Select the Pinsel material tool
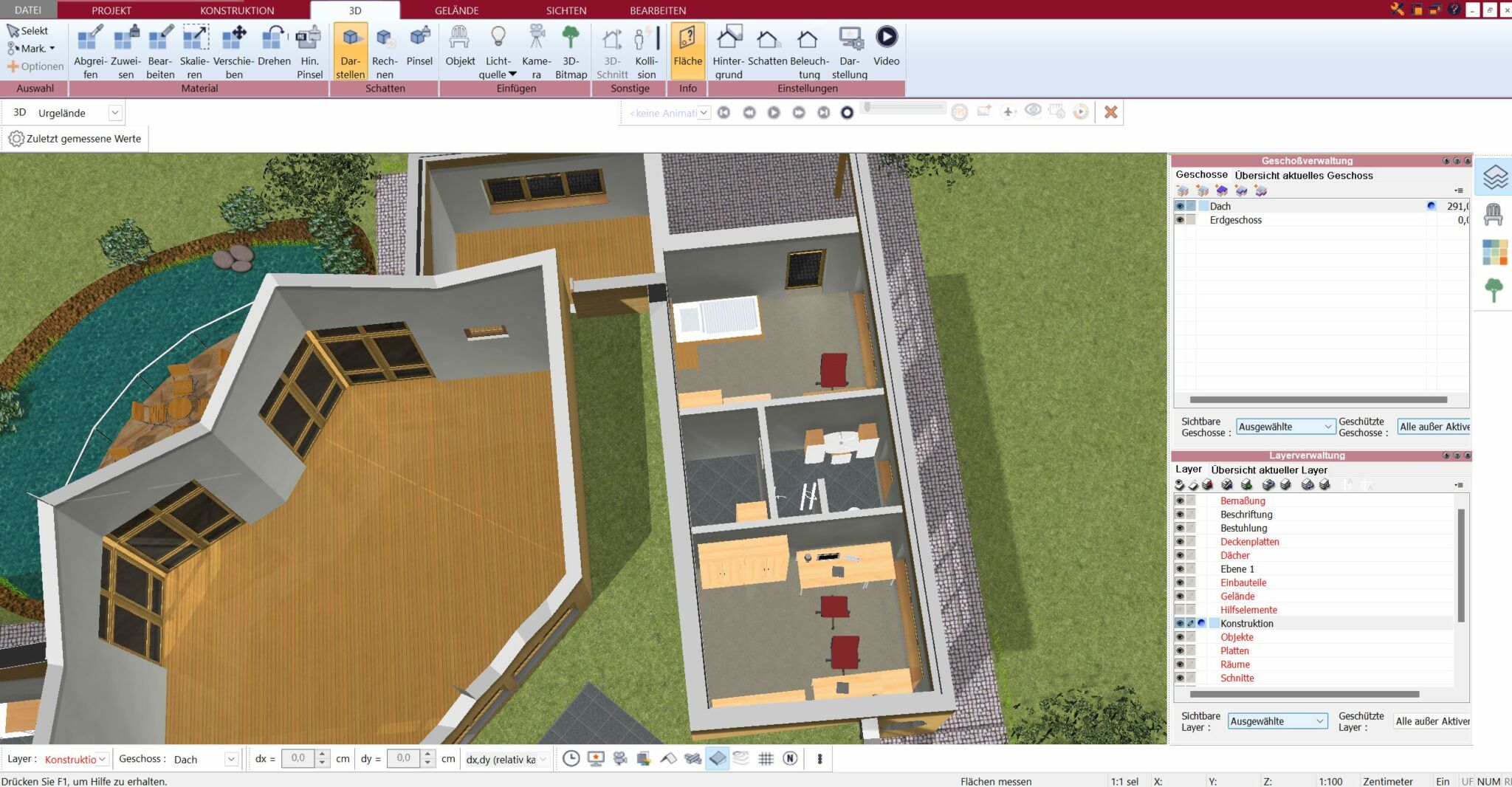 coord(419,49)
